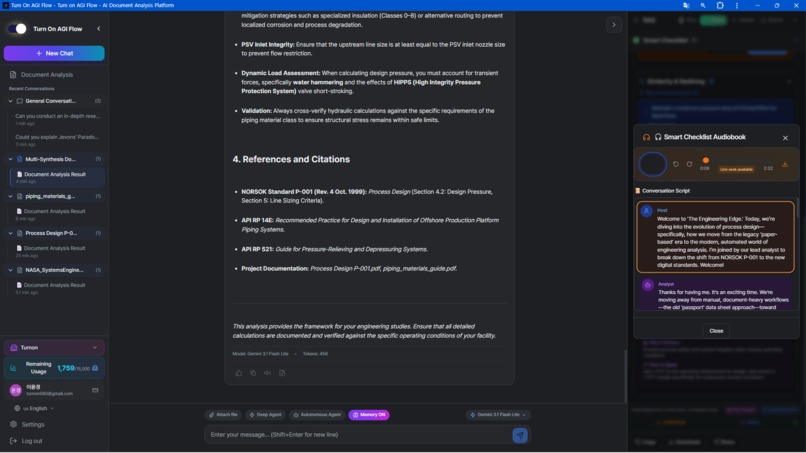Screen dimensions: 806x453
Task: Enable the Deep Agent option
Action: click(x=265, y=415)
